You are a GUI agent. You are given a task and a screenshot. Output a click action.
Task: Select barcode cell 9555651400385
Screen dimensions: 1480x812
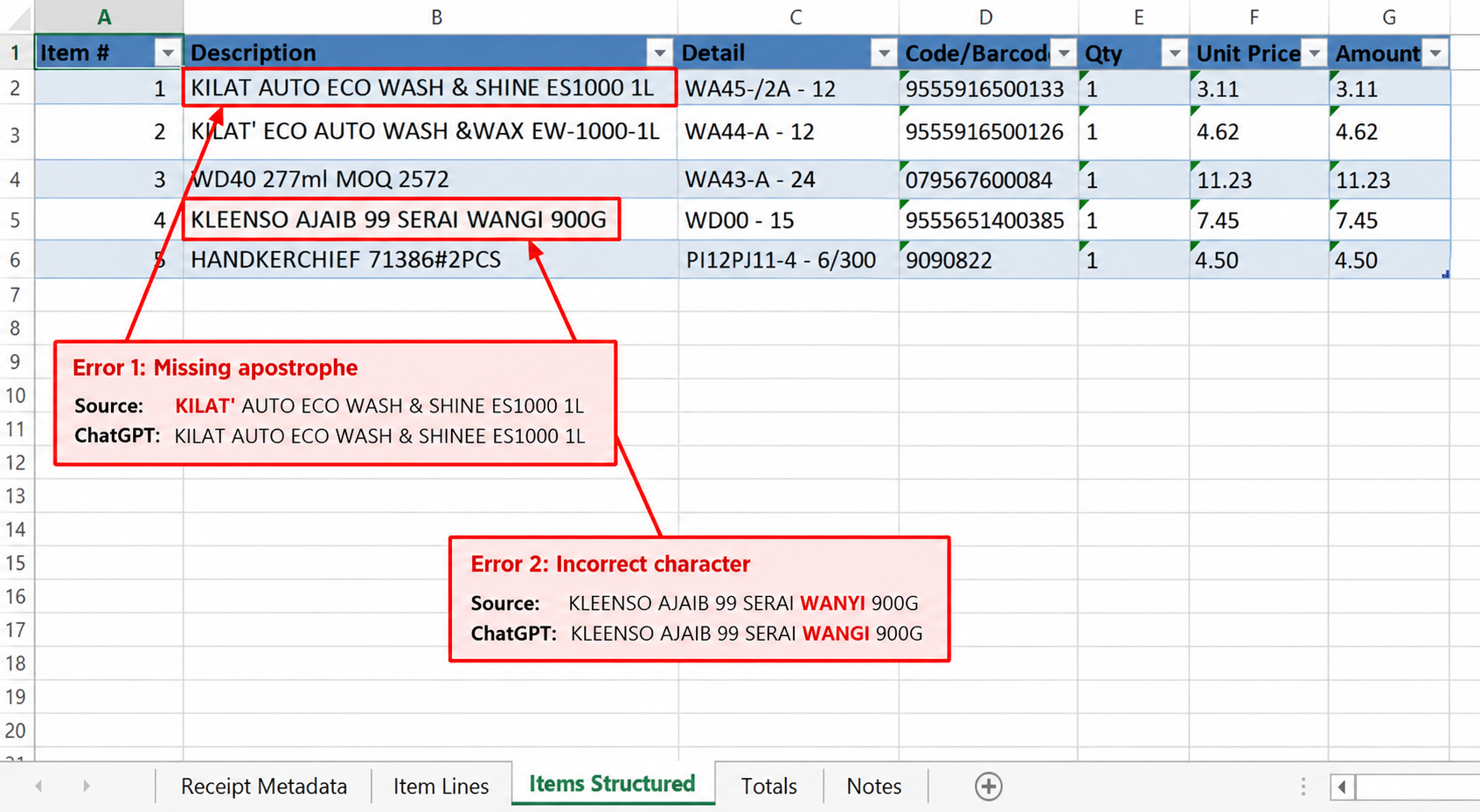click(989, 219)
